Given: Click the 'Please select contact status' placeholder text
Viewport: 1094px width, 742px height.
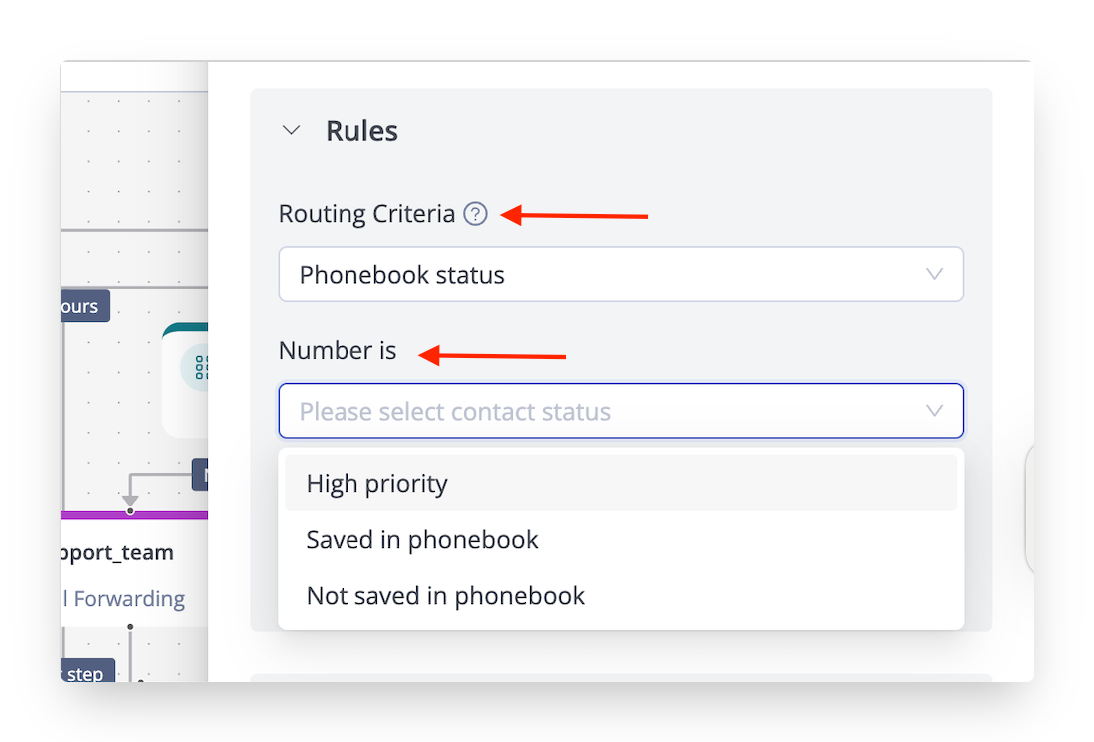Looking at the screenshot, I should [x=455, y=412].
